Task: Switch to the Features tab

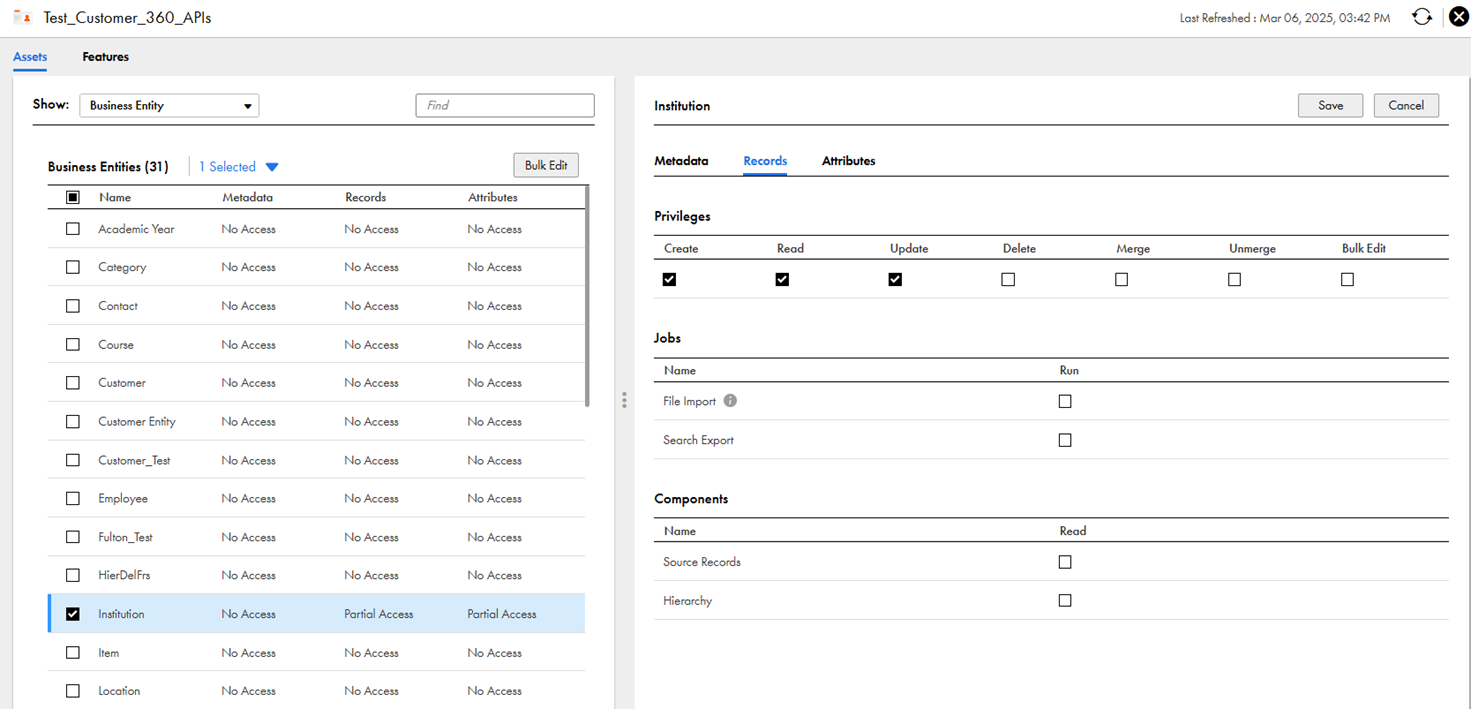Action: tap(105, 57)
